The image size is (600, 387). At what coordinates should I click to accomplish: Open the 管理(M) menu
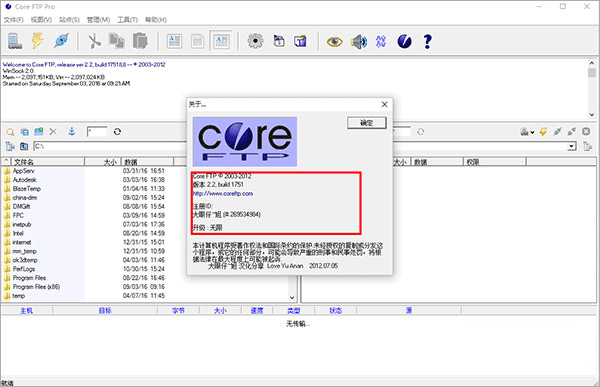click(98, 20)
